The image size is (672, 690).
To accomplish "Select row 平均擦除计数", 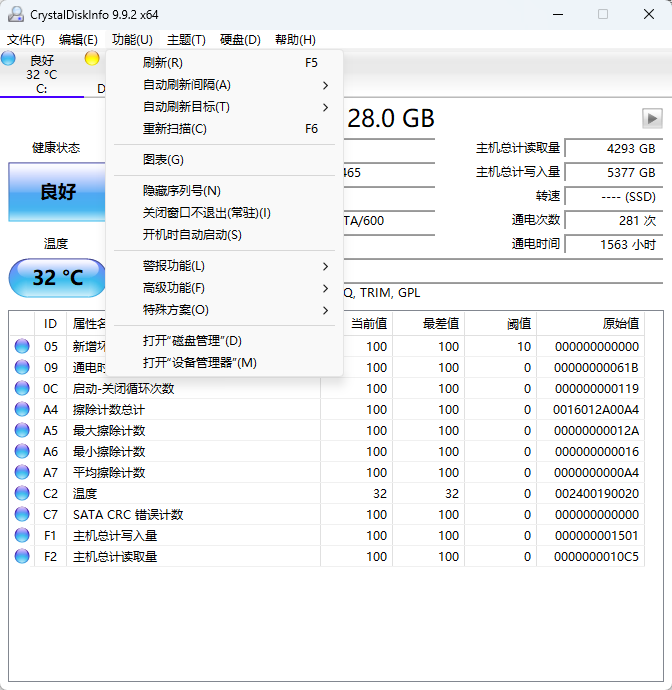I will click(327, 472).
